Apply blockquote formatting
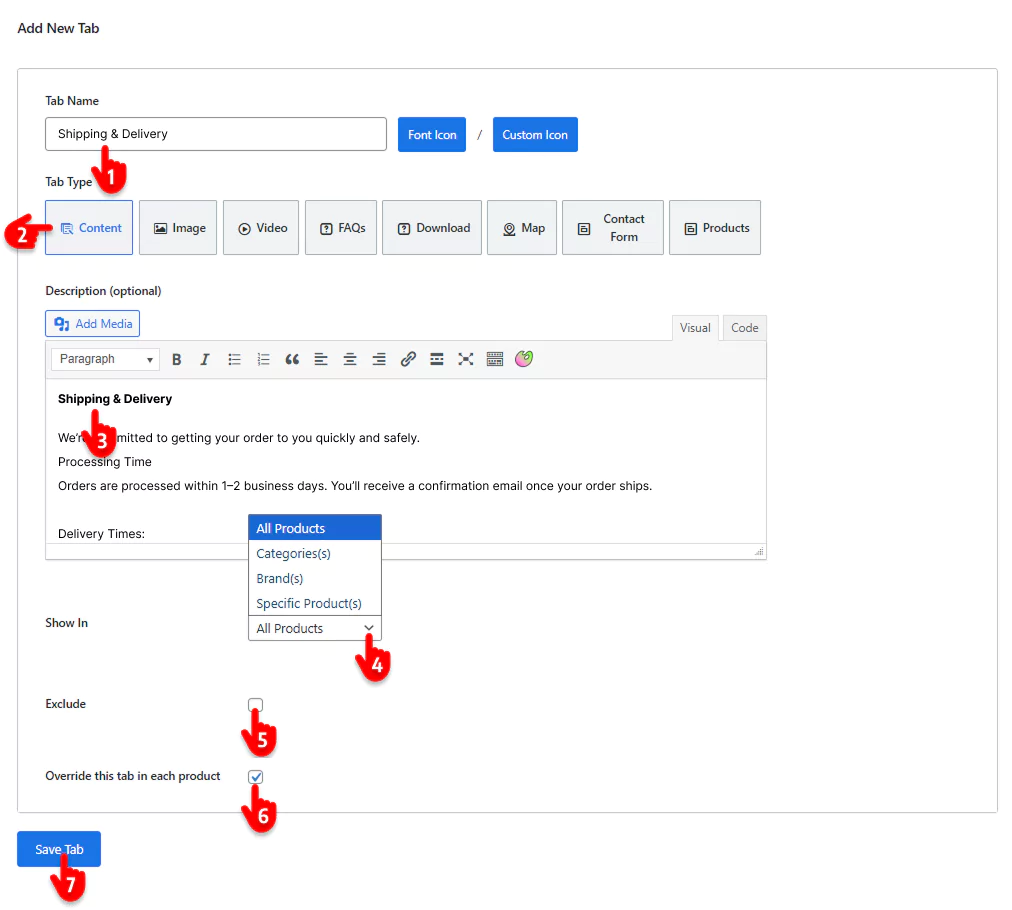 coord(292,359)
